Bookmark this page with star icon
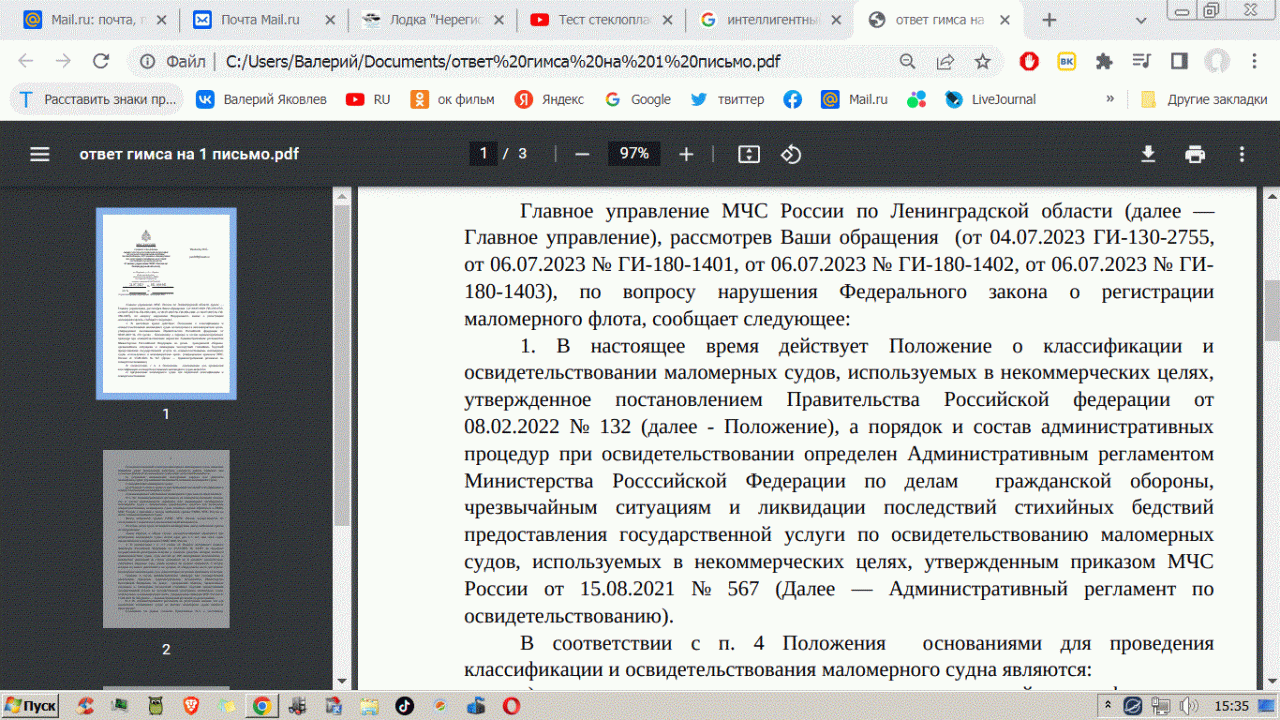 click(x=982, y=62)
